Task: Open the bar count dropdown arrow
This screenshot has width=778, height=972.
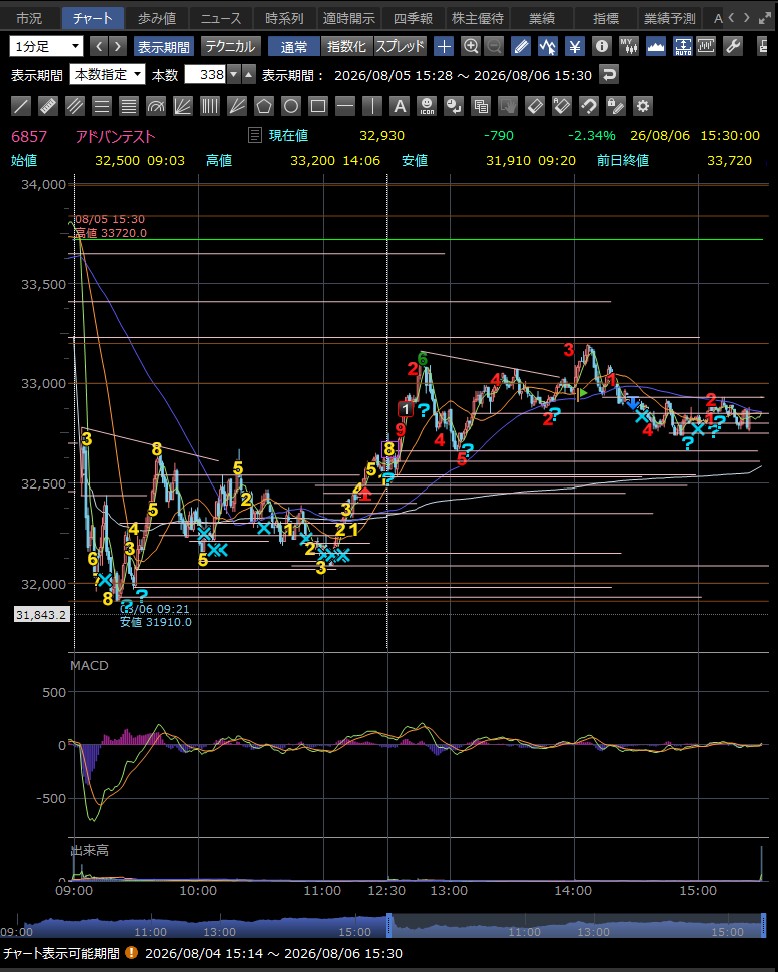Action: click(x=233, y=75)
